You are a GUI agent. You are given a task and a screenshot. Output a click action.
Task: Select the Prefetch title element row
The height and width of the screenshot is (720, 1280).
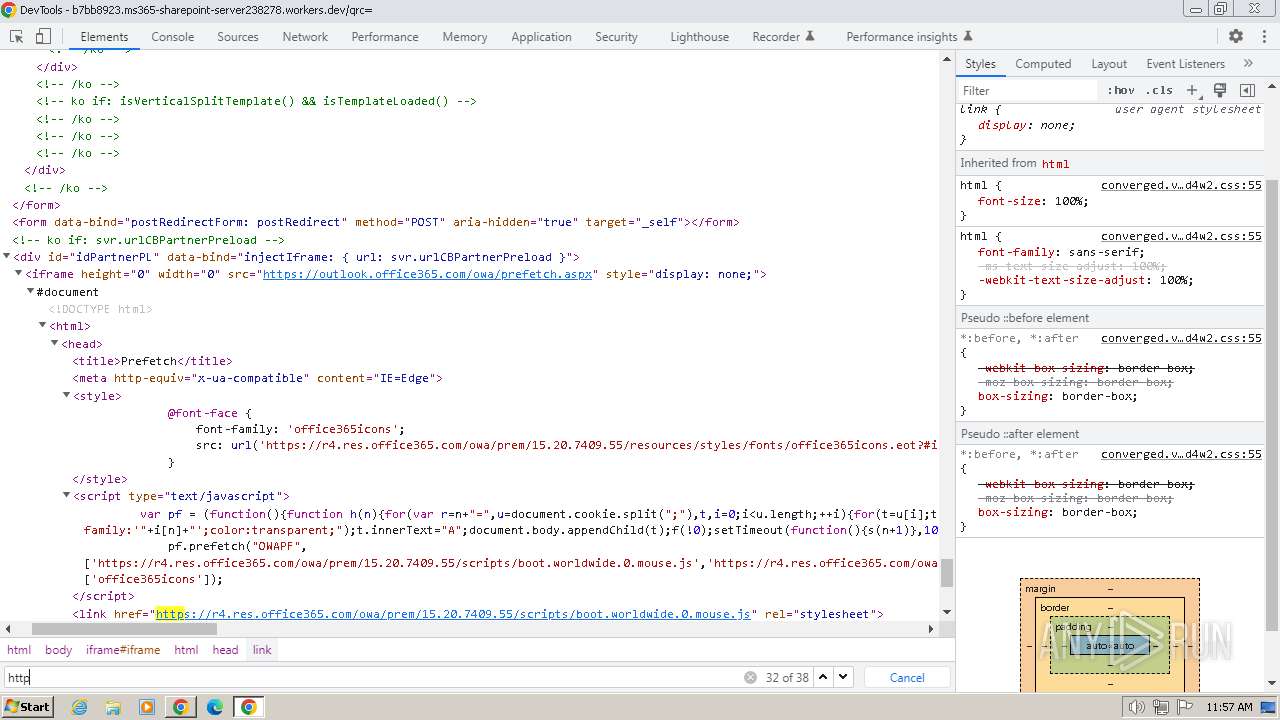tap(152, 361)
